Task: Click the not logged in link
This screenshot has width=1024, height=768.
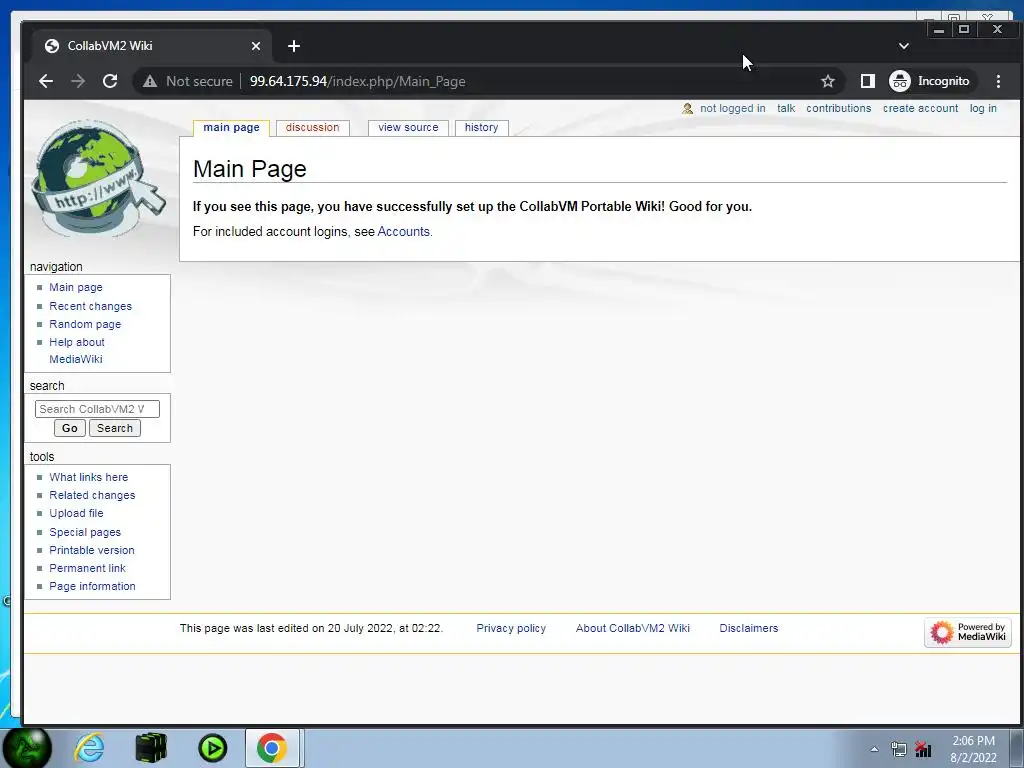Action: click(733, 108)
